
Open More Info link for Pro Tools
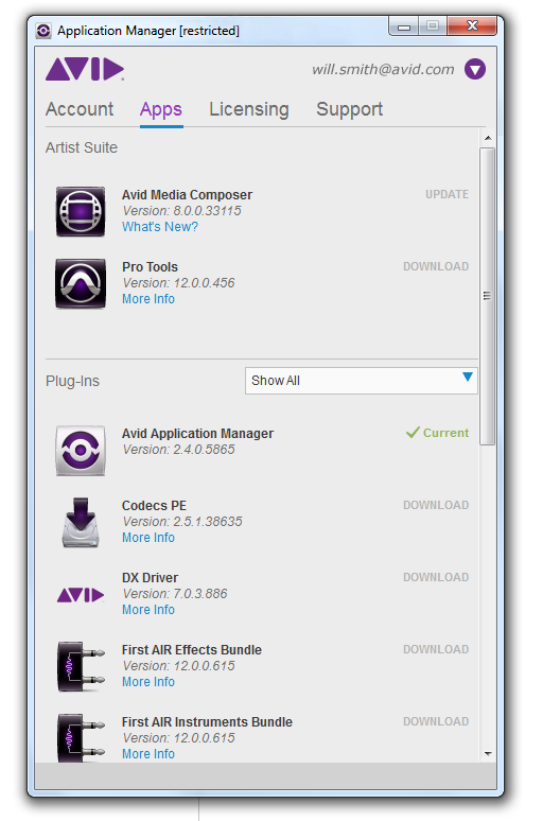click(x=148, y=299)
